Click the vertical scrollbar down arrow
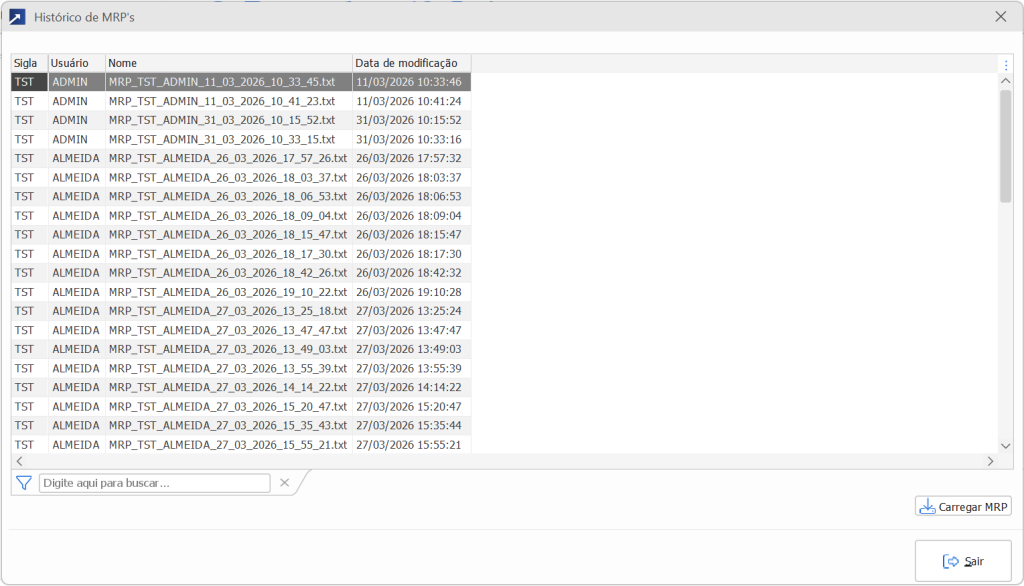Viewport: 1024px width, 586px height. coord(1006,446)
